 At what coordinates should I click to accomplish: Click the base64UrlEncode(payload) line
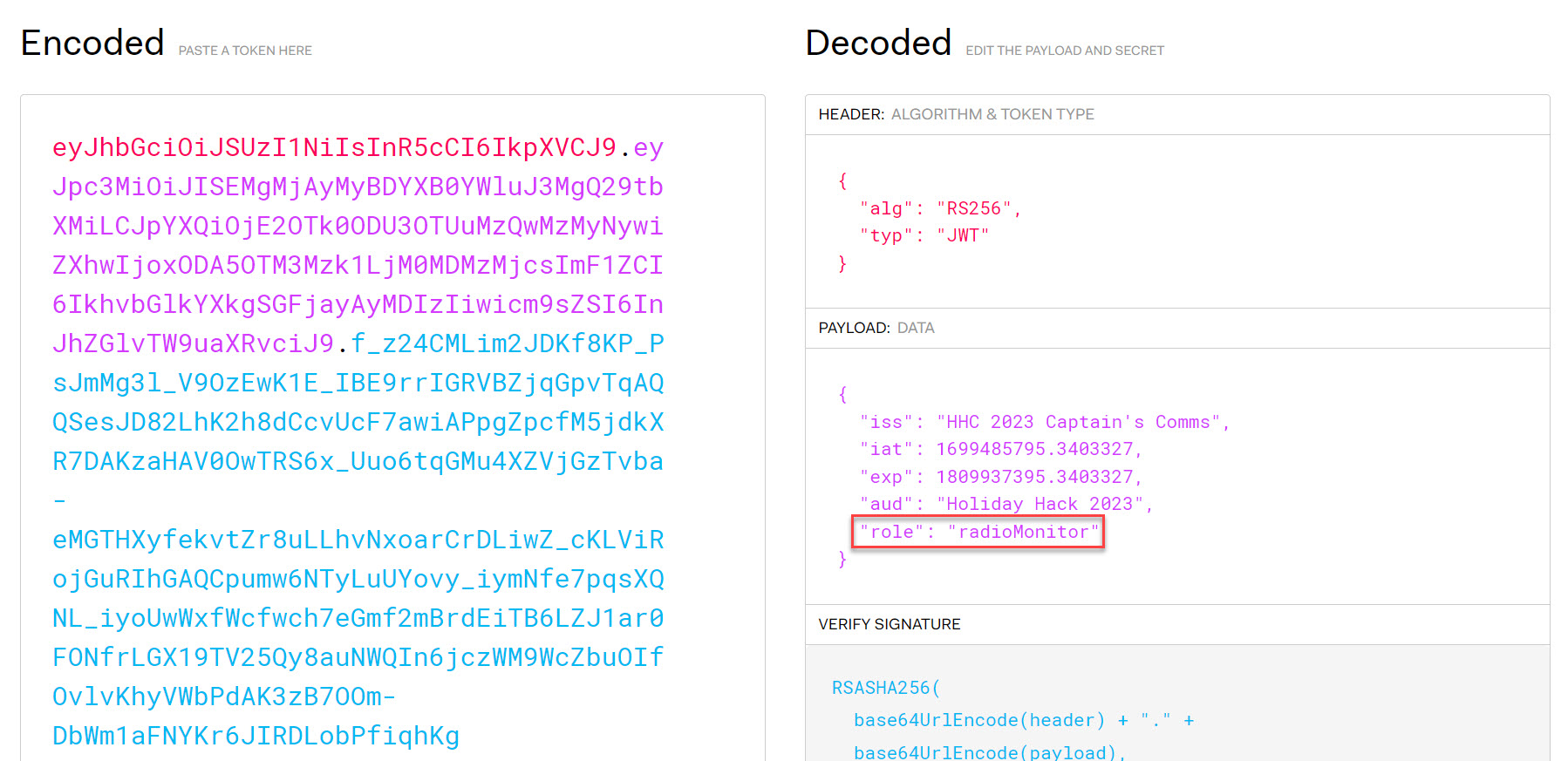pyautogui.click(x=990, y=752)
